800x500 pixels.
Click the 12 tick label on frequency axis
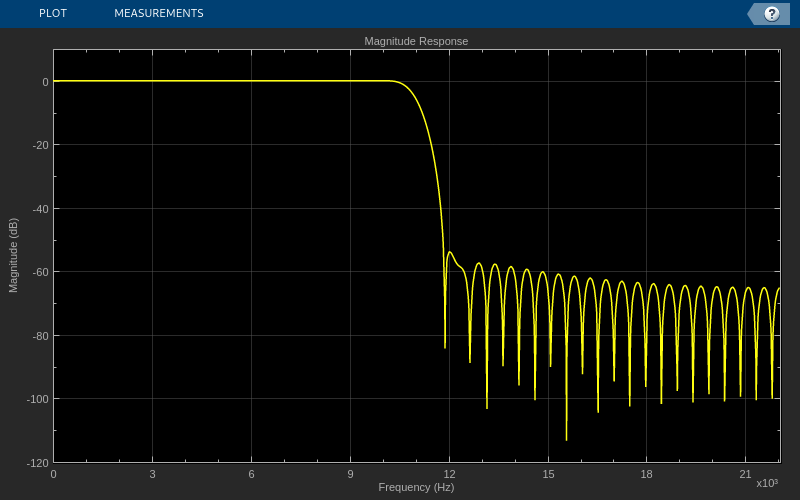coord(449,474)
